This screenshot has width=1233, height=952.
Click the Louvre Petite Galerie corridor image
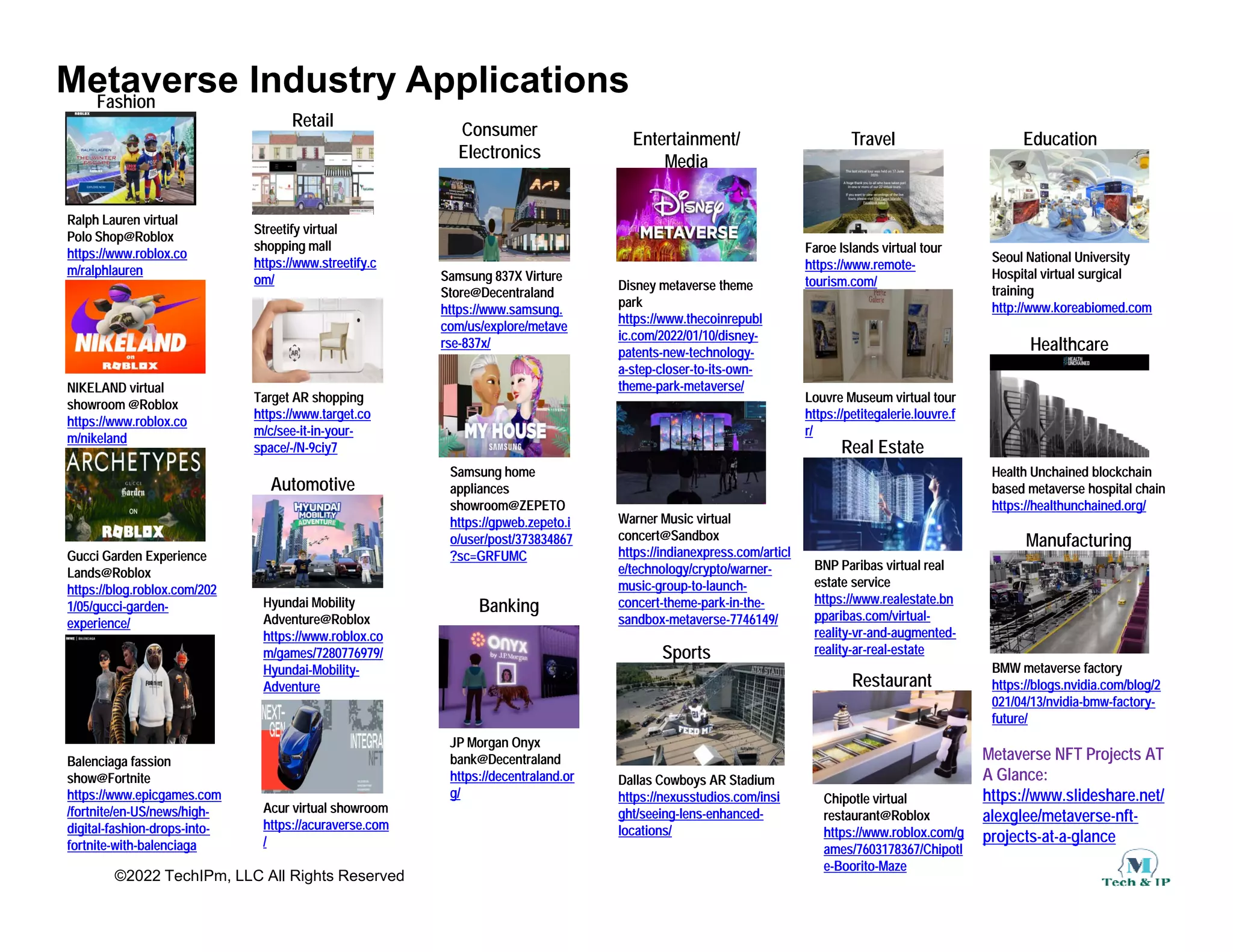tap(878, 336)
